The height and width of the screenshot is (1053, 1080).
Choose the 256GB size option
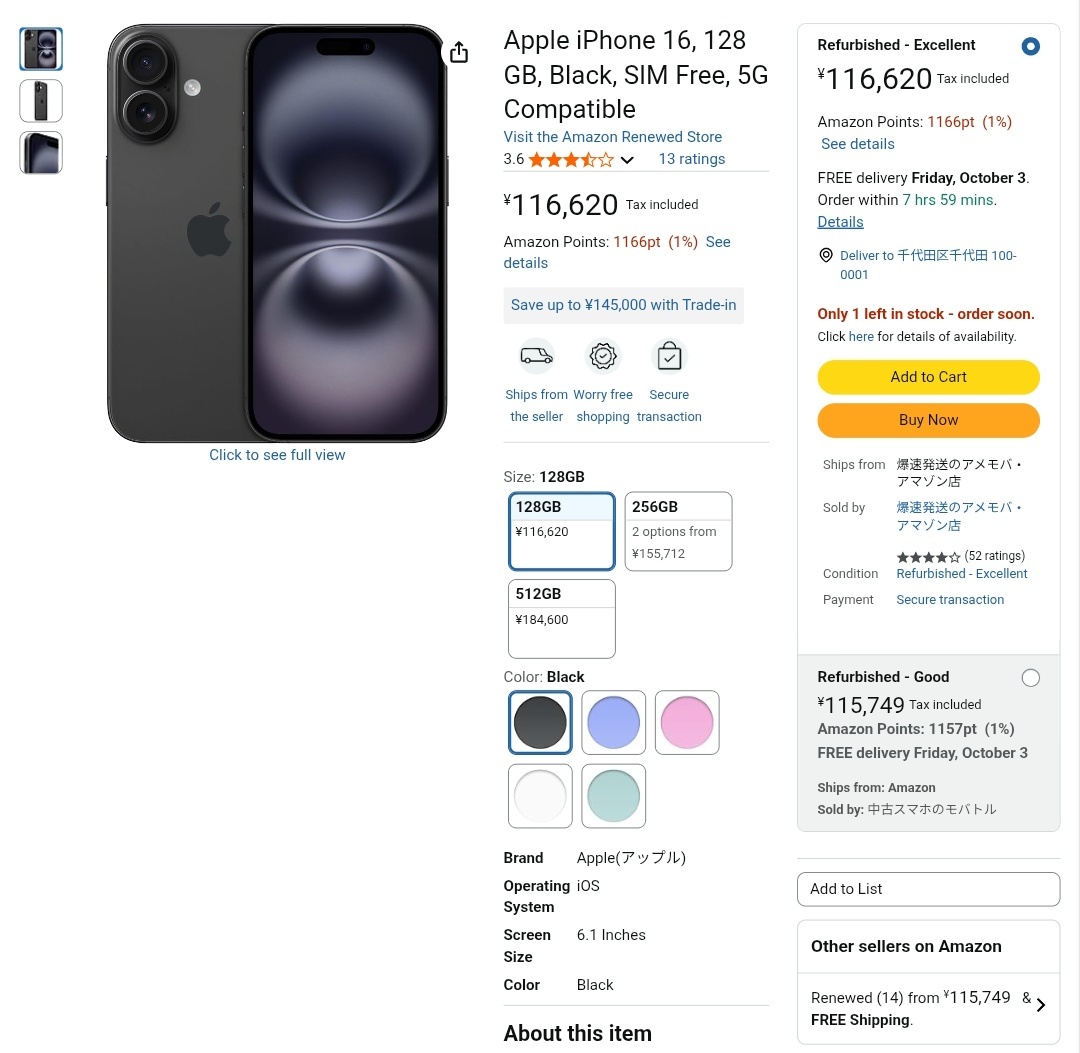pyautogui.click(x=678, y=531)
